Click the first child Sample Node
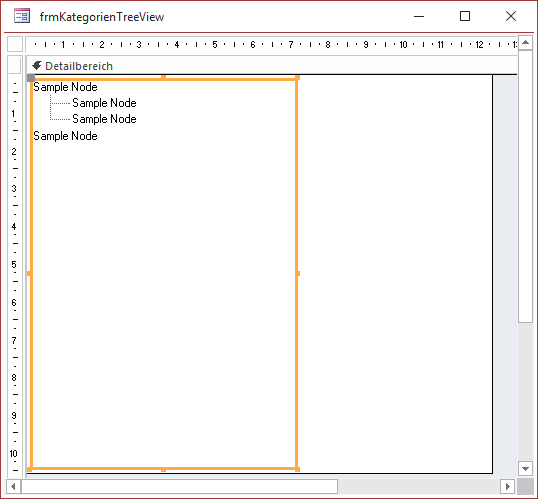538x499 pixels. [104, 103]
